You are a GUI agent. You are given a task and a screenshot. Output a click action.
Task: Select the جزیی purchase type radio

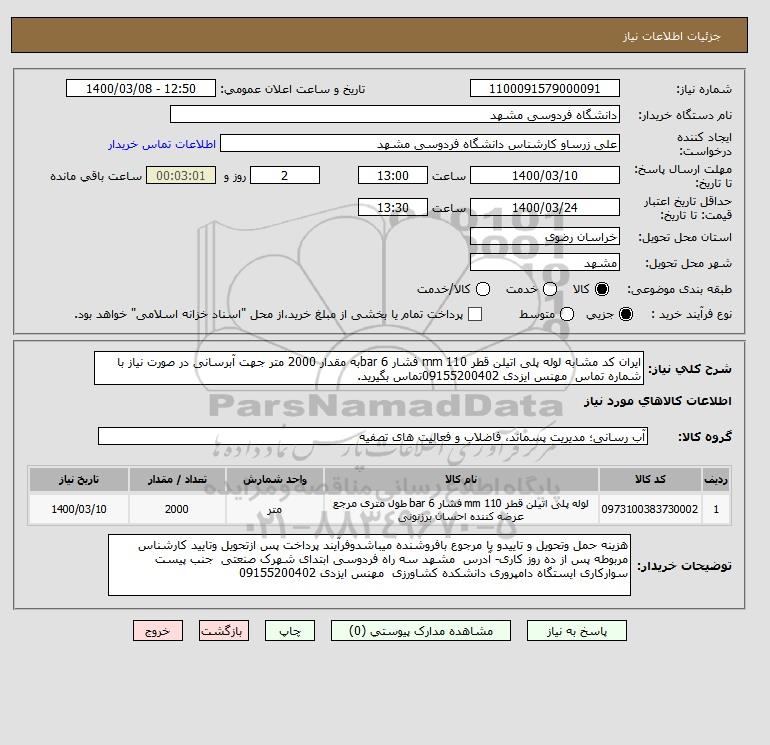[626, 314]
